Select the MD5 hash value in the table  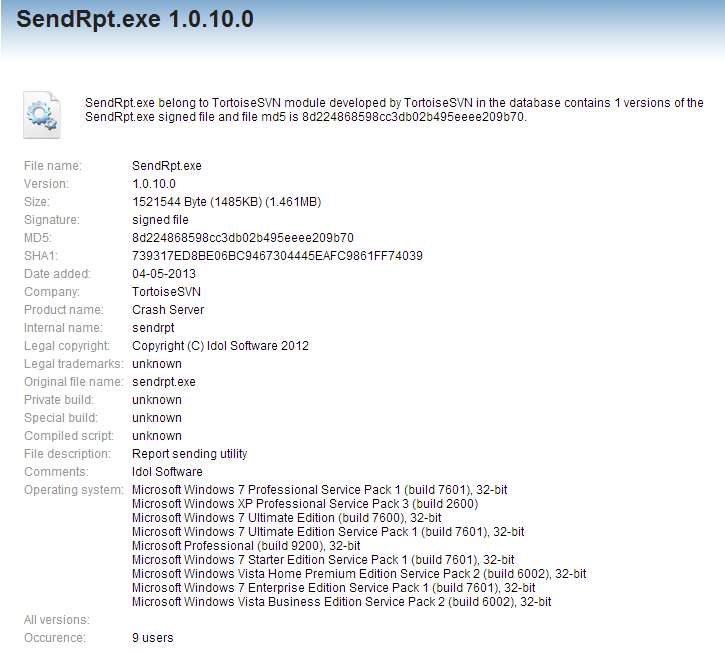pos(243,238)
